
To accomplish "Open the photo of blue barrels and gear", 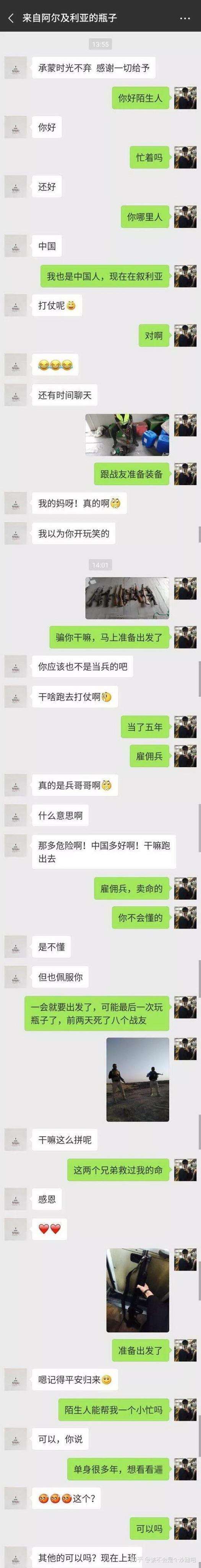I will click(x=127, y=434).
